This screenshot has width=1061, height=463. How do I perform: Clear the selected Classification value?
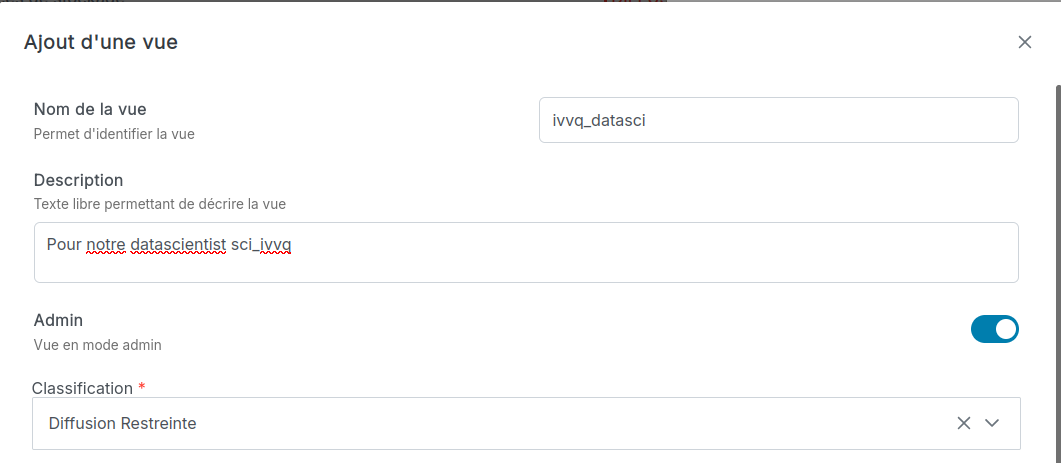pyautogui.click(x=964, y=423)
